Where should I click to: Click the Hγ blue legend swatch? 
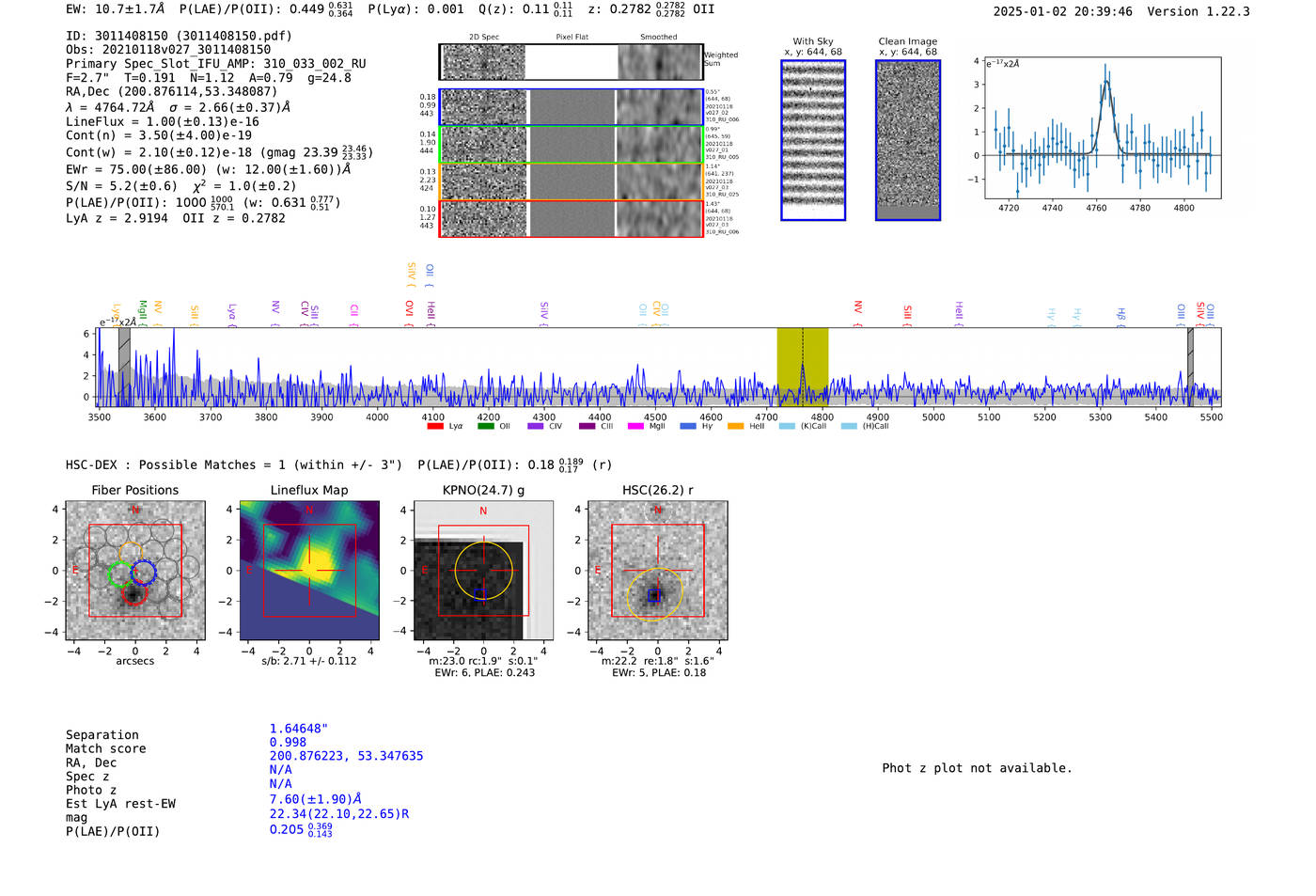[688, 427]
